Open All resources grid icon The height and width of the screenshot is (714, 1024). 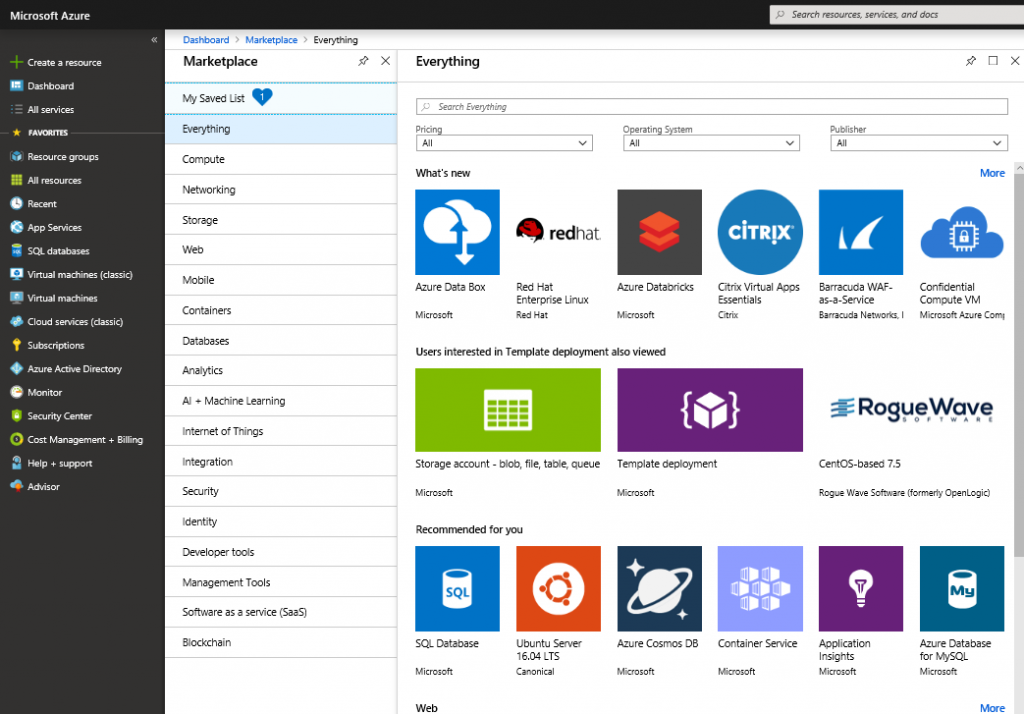pos(16,180)
